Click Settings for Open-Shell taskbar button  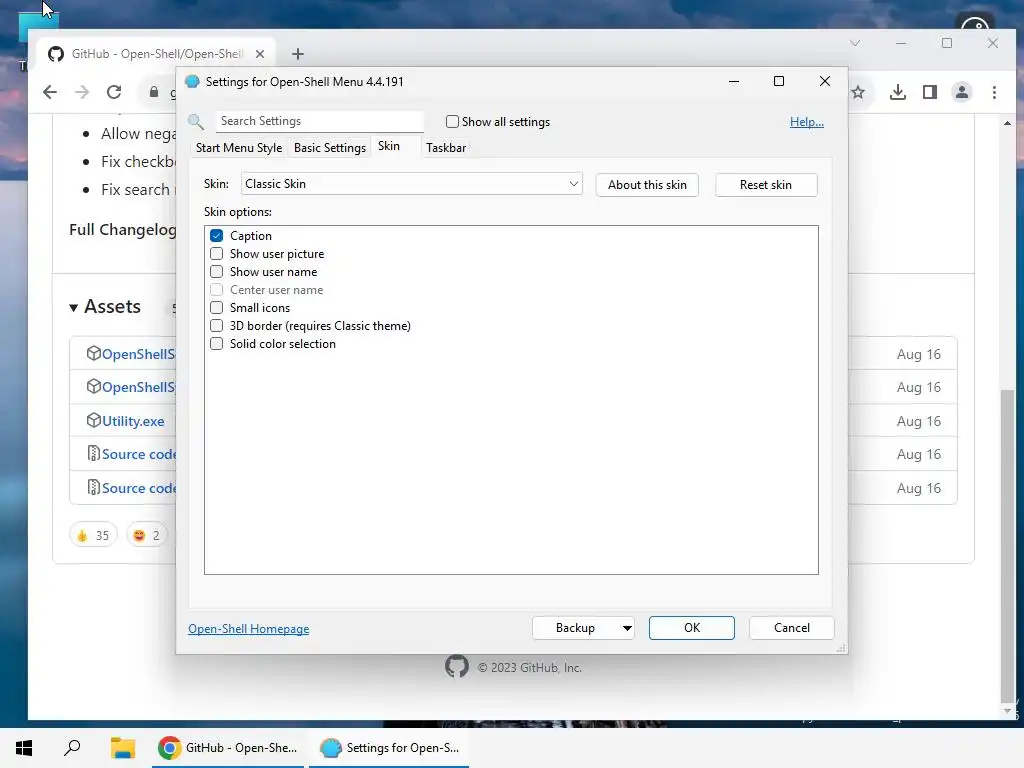point(389,748)
